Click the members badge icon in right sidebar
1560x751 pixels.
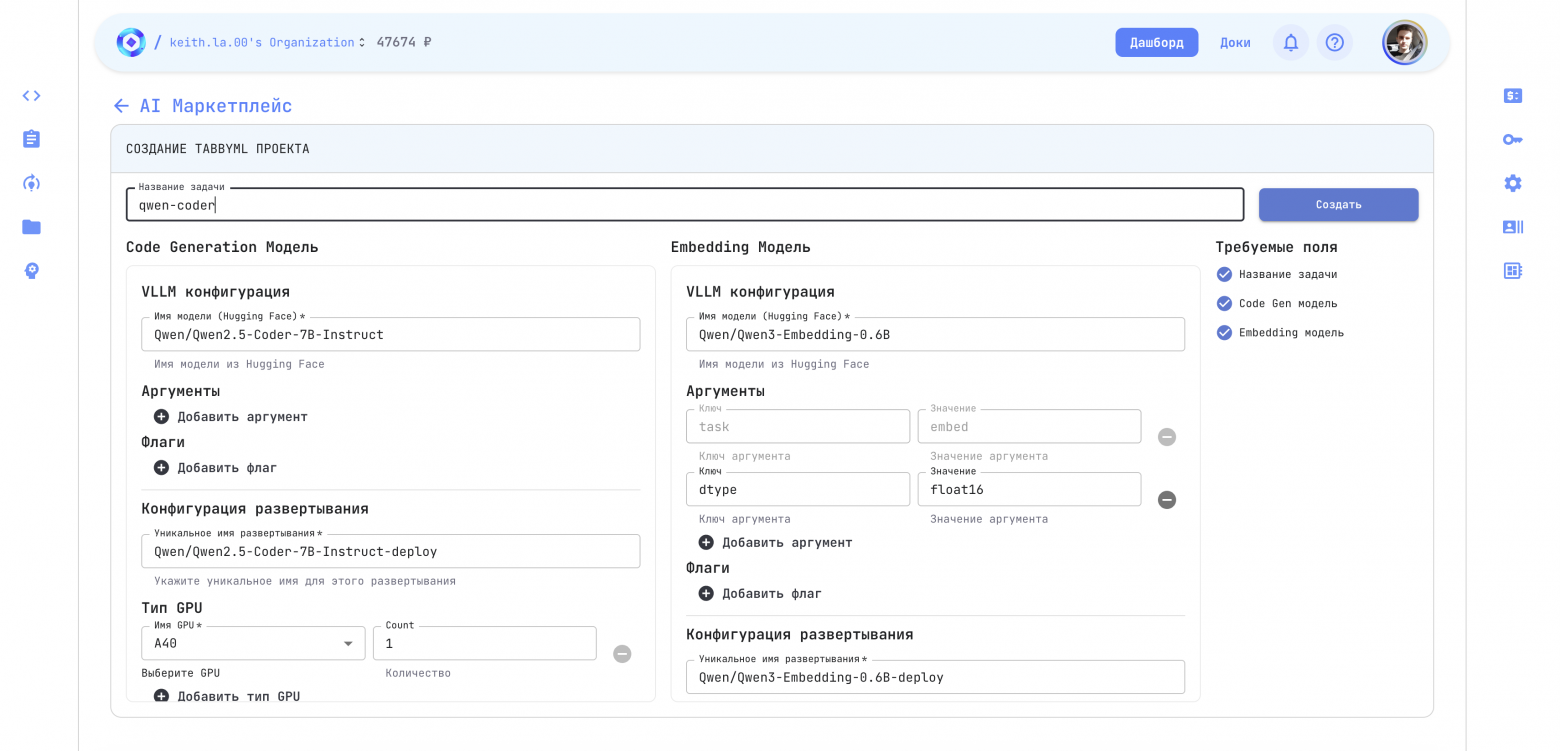coord(1513,227)
